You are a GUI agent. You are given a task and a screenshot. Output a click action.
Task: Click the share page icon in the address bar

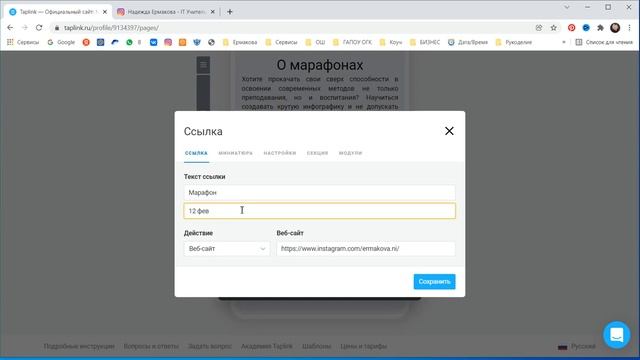click(x=539, y=28)
